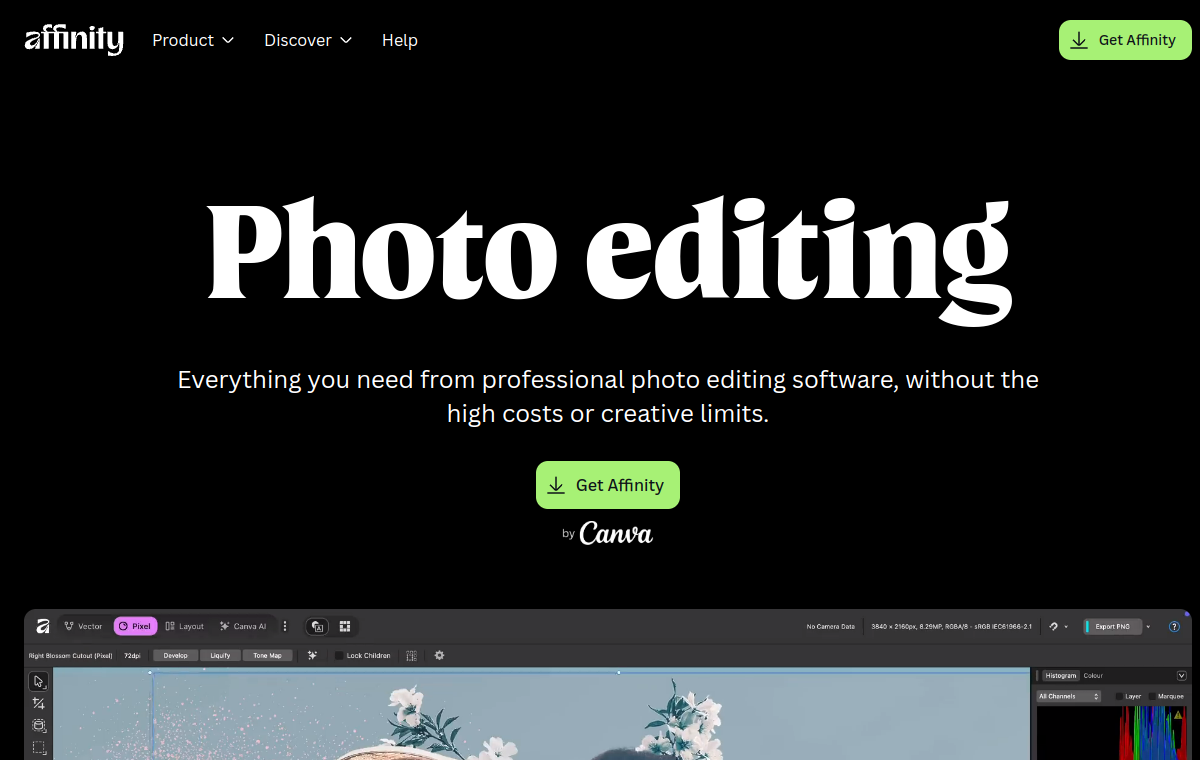This screenshot has width=1200, height=760.
Task: Select the Move tool arrow
Action: click(x=39, y=682)
